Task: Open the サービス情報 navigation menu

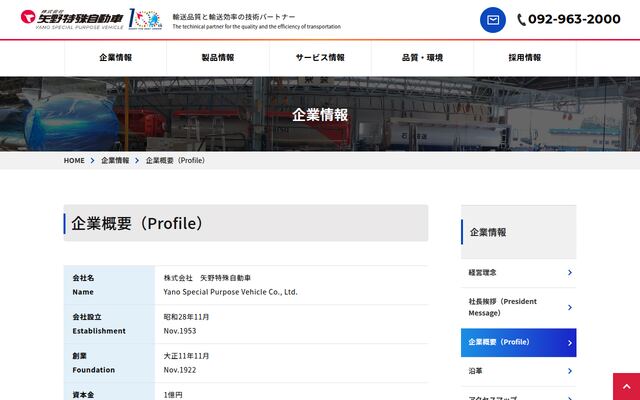Action: pyautogui.click(x=320, y=58)
